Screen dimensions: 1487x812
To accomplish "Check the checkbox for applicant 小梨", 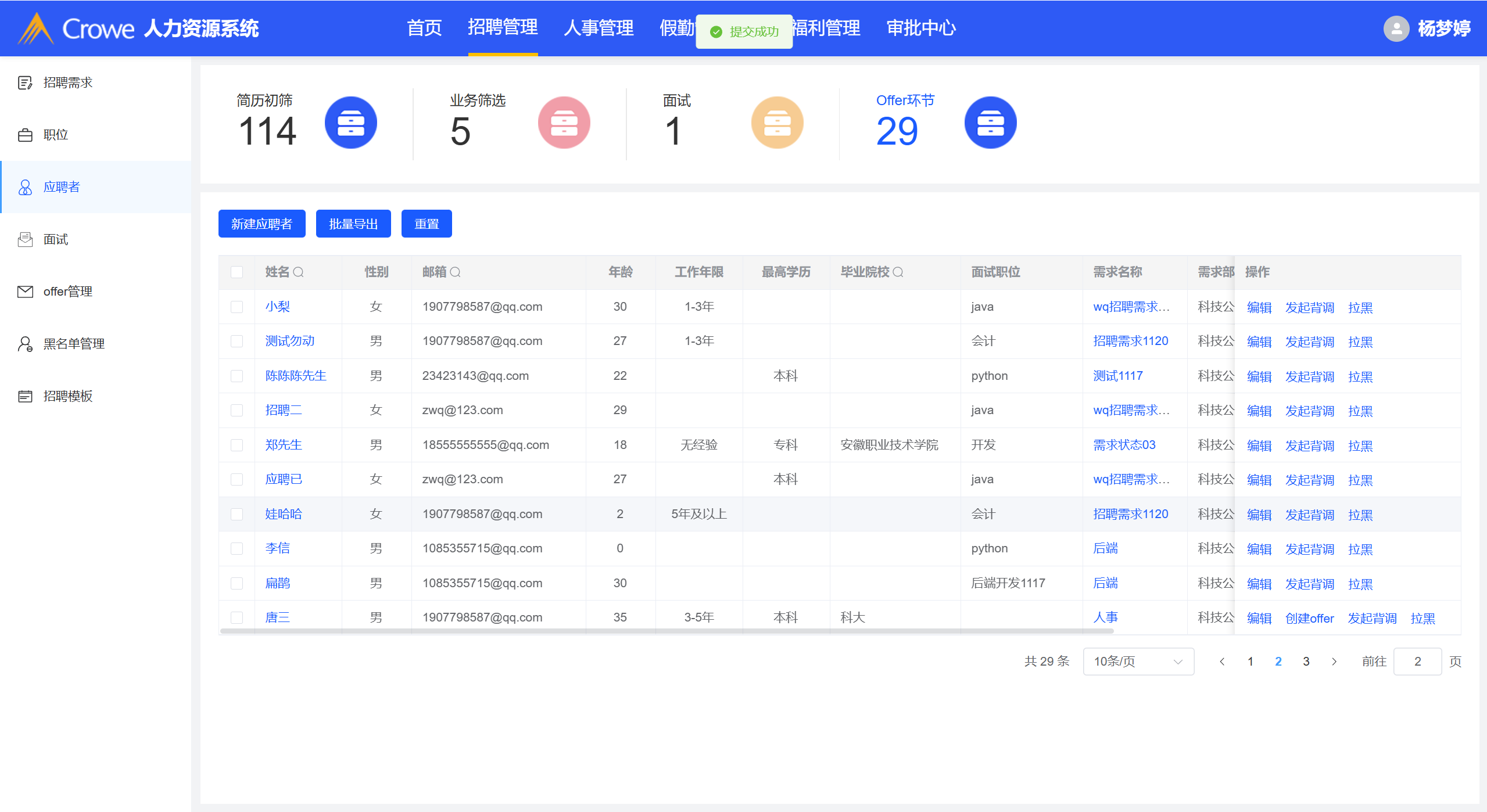I will [x=237, y=307].
